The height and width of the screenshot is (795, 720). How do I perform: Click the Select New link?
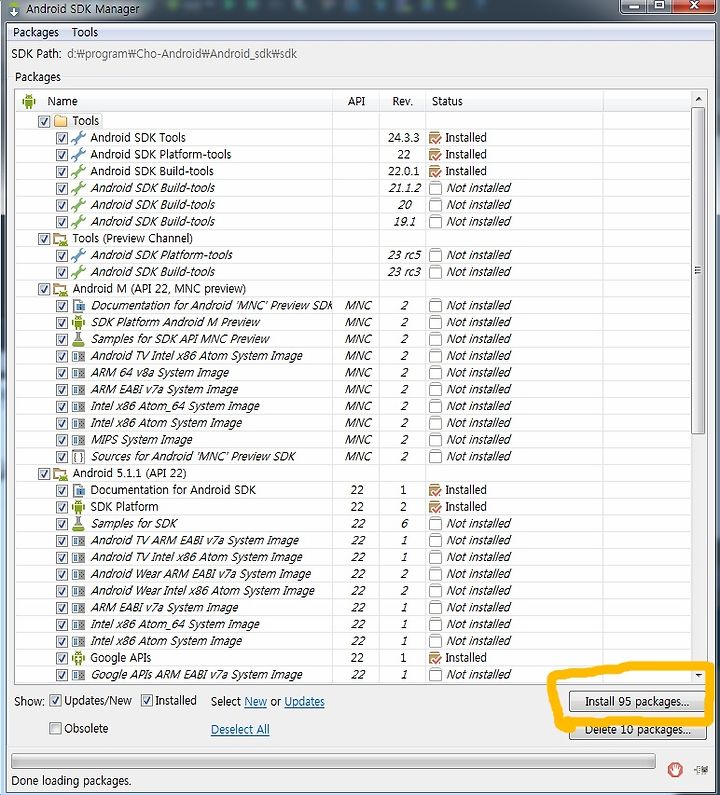256,702
